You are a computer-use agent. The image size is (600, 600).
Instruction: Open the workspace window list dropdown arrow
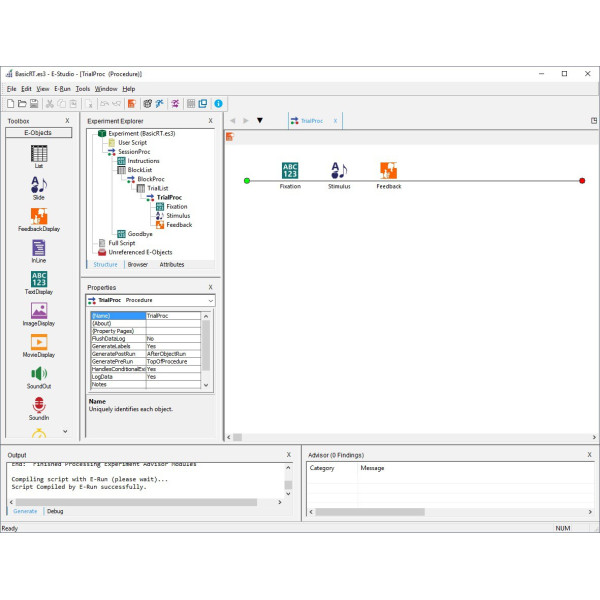260,121
